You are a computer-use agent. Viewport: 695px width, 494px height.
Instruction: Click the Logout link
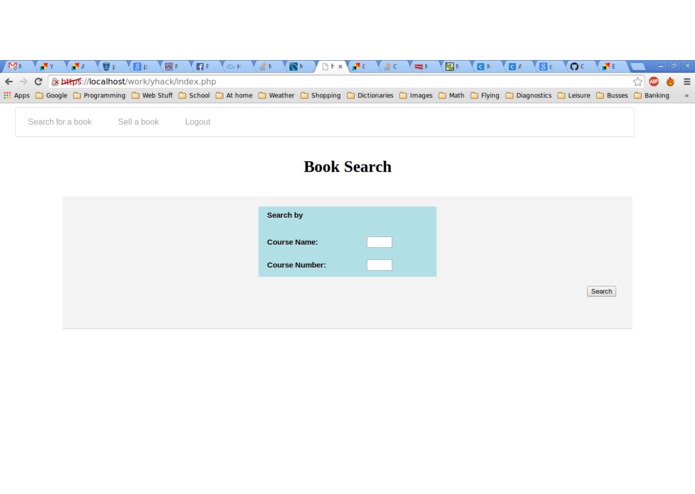[198, 122]
